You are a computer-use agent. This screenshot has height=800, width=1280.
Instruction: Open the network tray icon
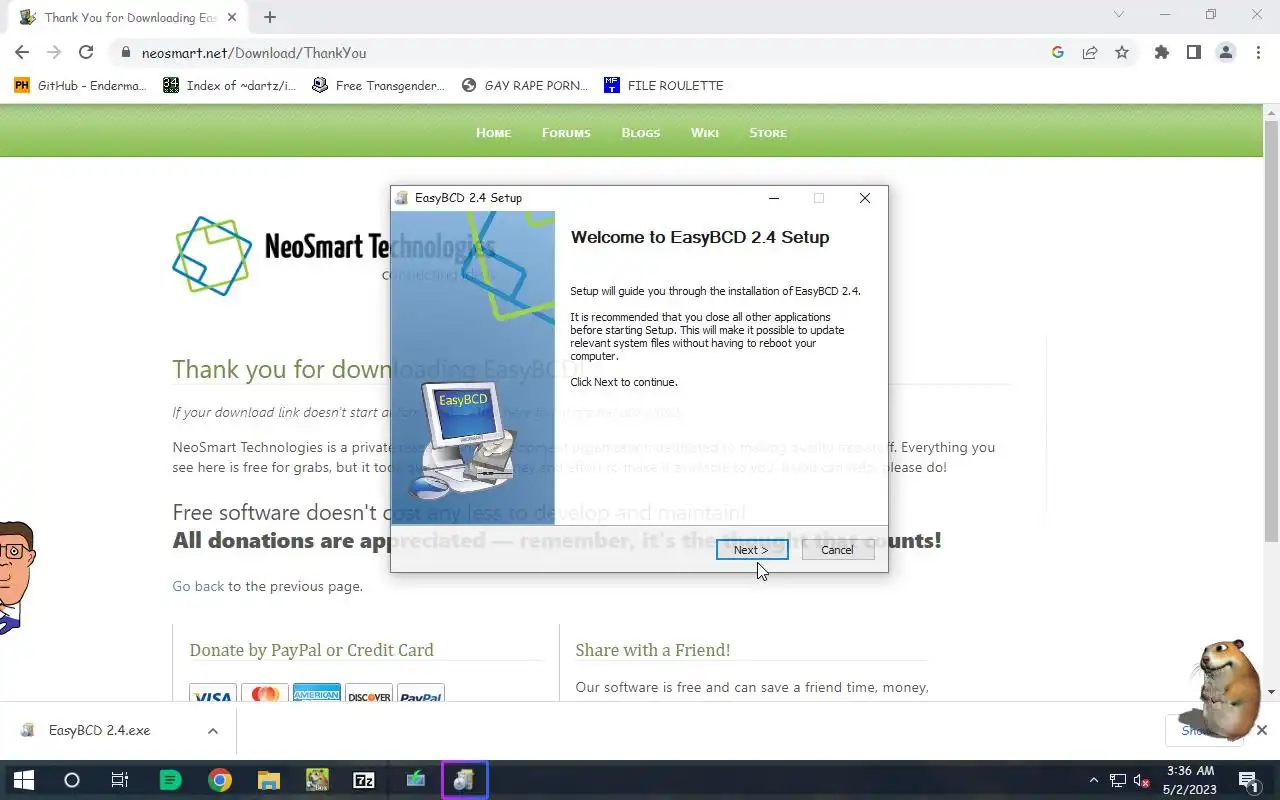[x=1118, y=780]
